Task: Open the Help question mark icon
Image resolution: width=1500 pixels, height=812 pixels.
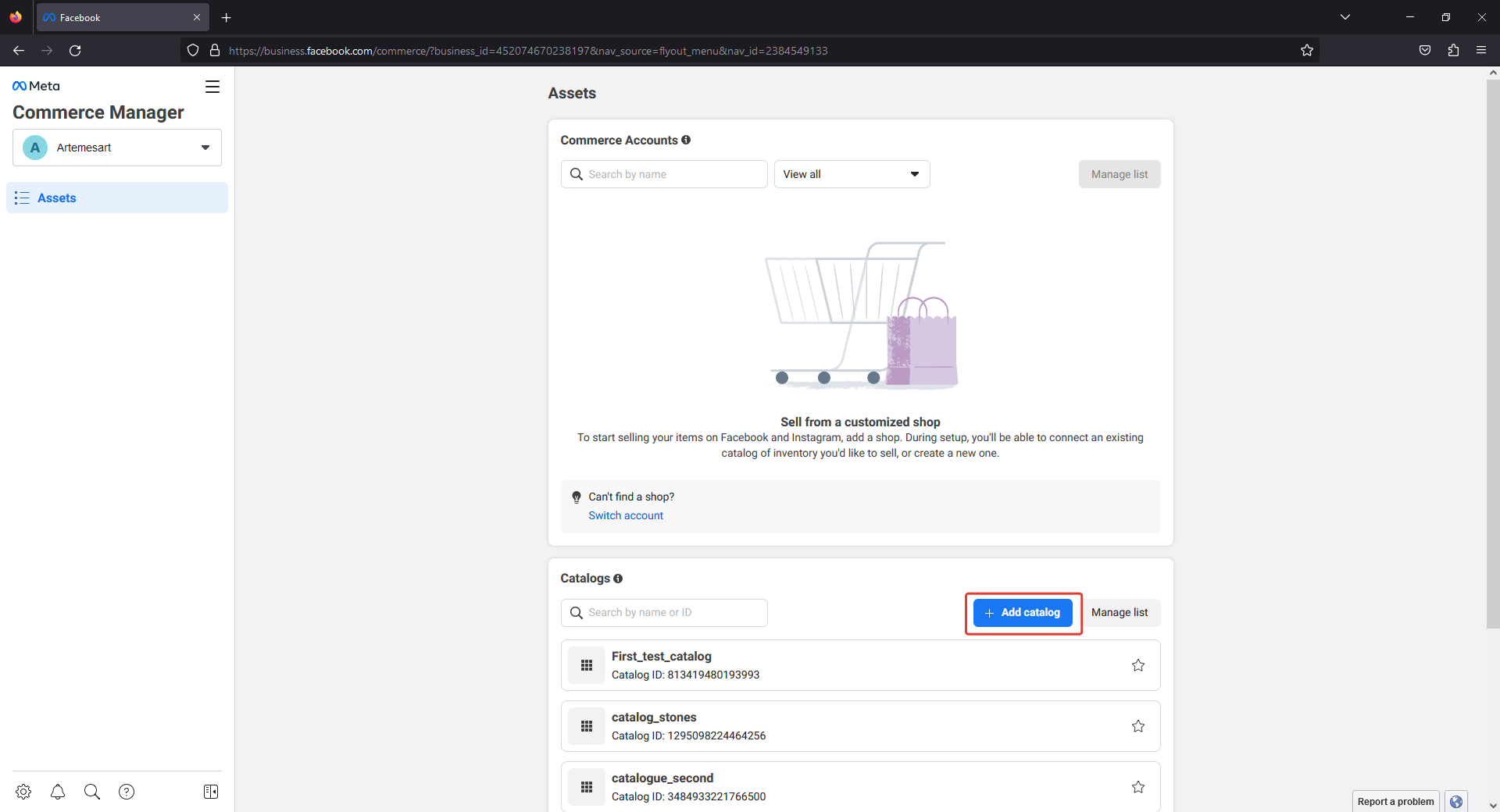Action: (x=127, y=792)
